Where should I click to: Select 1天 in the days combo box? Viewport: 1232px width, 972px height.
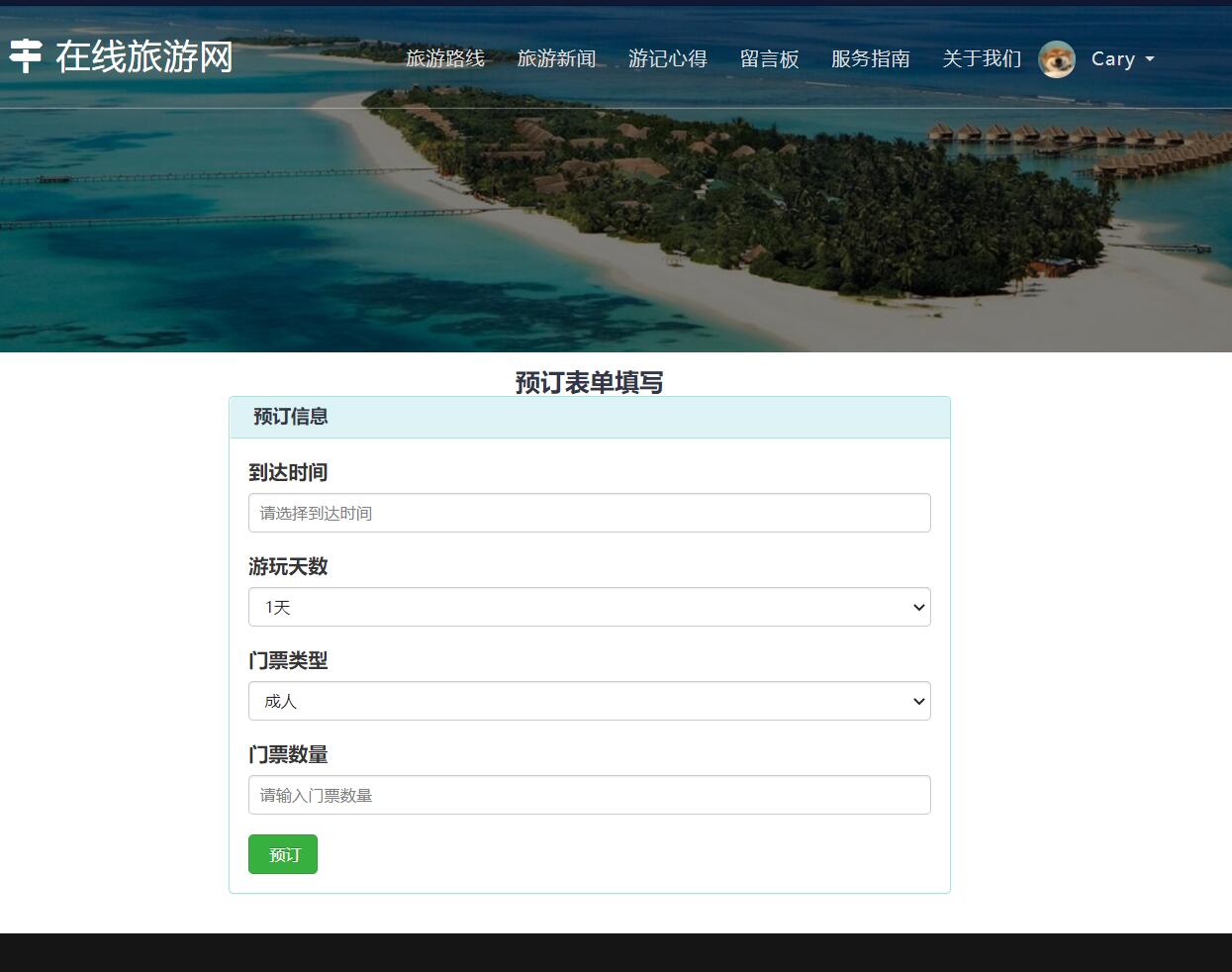(x=589, y=607)
